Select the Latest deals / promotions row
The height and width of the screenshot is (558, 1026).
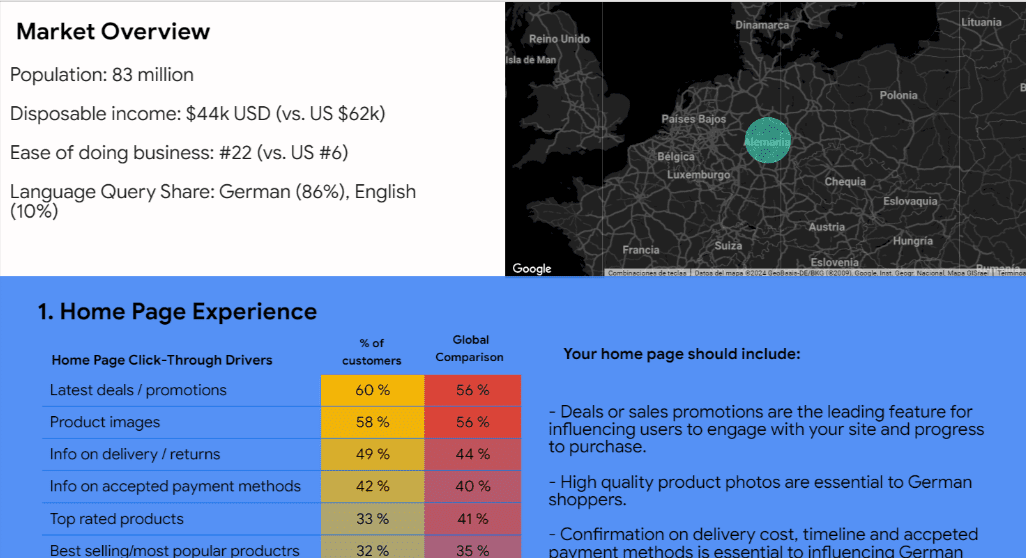[x=281, y=391]
